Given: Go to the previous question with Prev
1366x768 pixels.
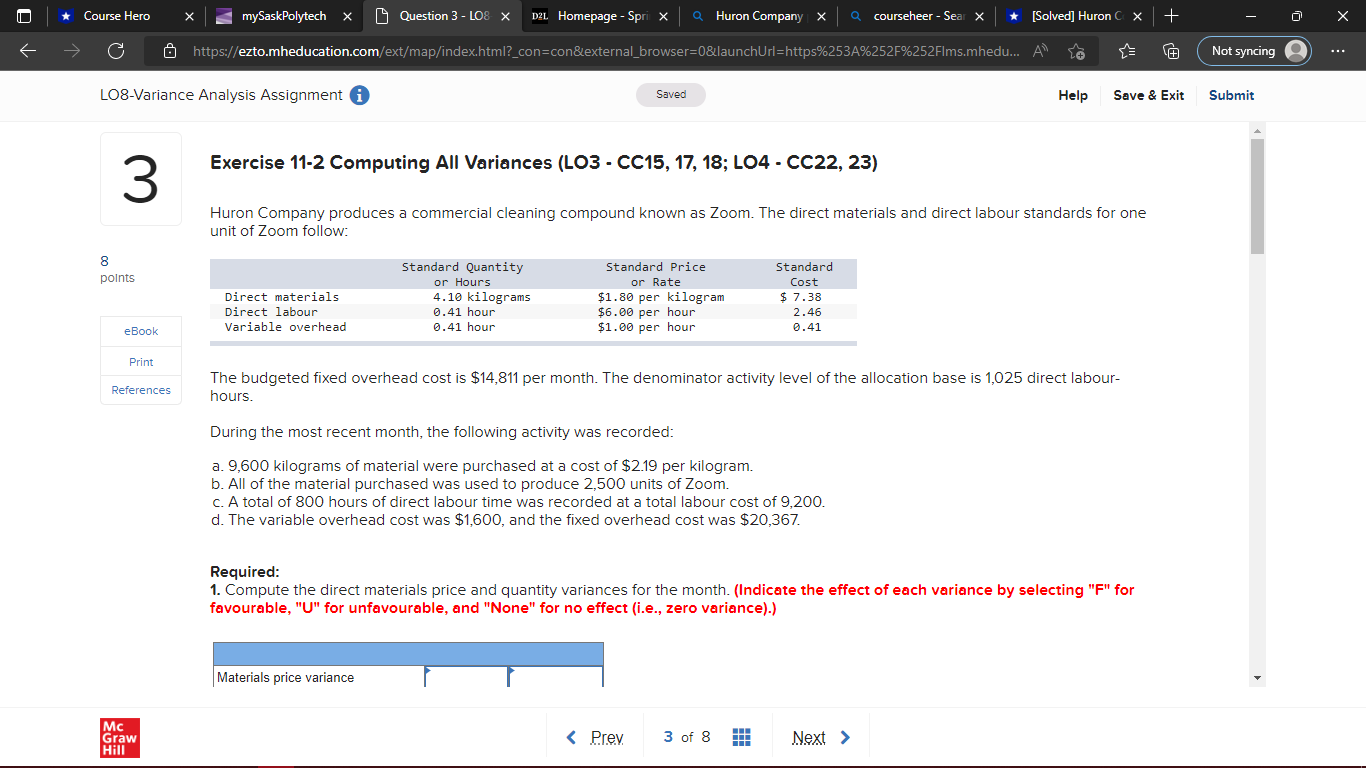Looking at the screenshot, I should pyautogui.click(x=596, y=737).
